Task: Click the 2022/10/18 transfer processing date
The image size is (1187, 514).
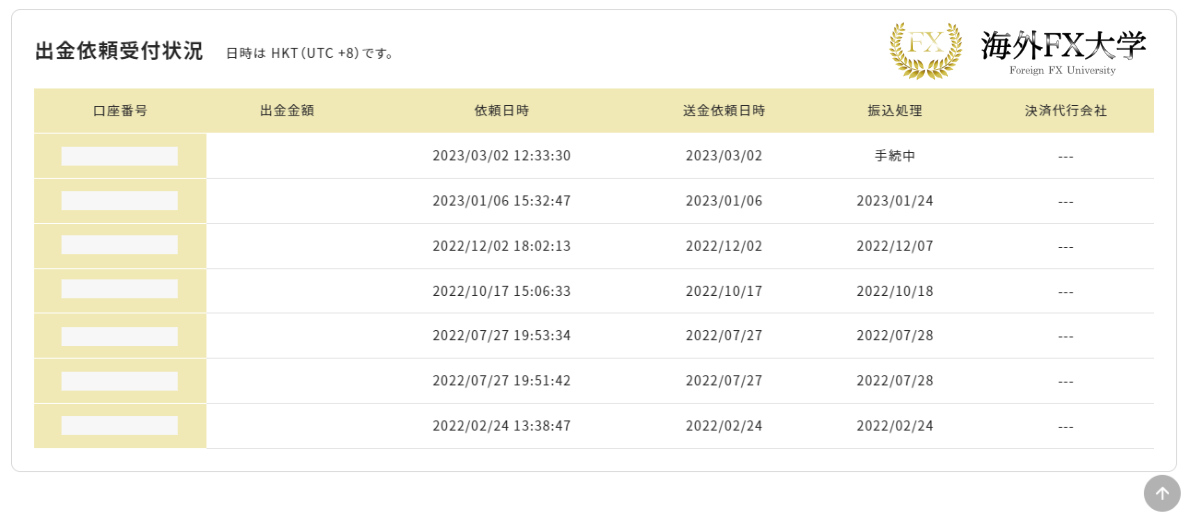Action: point(895,291)
